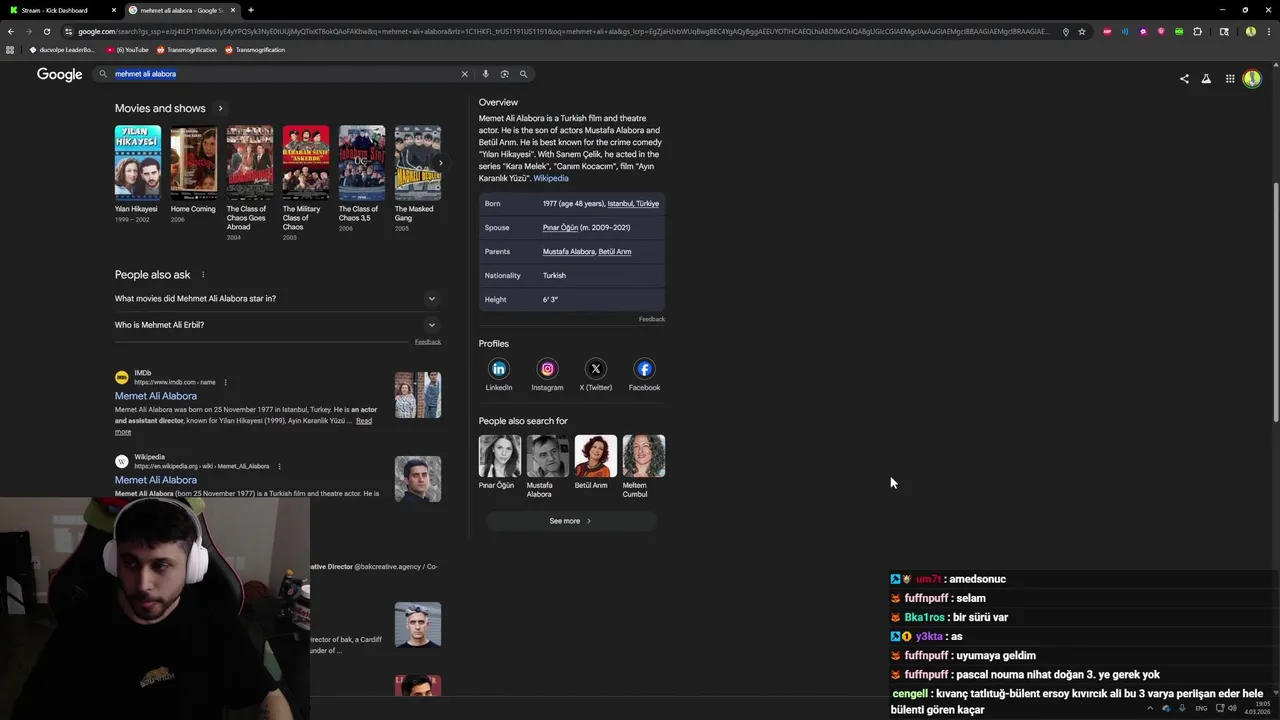Select the mehmet ali alabora Google tab
This screenshot has width=1280, height=720.
181,10
